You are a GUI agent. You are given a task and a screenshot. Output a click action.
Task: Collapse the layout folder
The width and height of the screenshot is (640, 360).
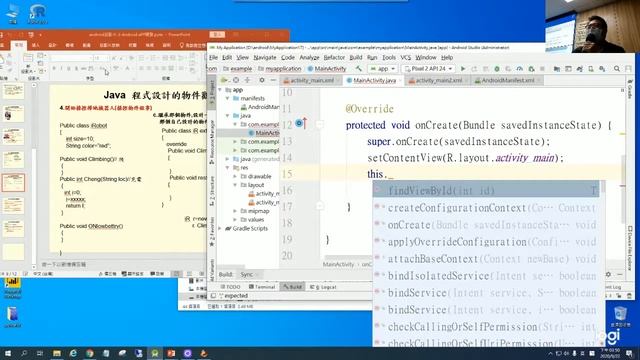point(235,185)
